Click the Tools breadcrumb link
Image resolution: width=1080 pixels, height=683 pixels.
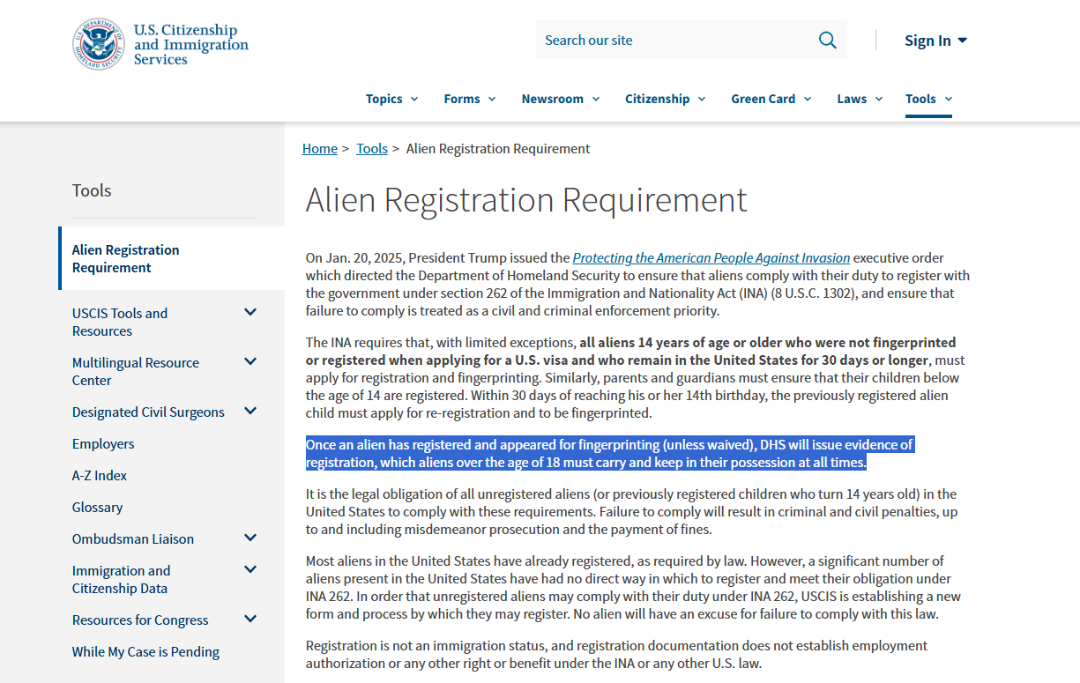(372, 149)
